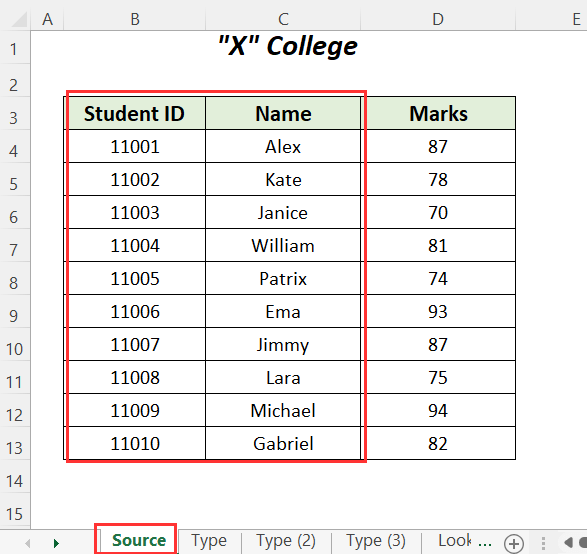Click the "X" College title cell
Screen dimensions: 587x554
pos(288,47)
